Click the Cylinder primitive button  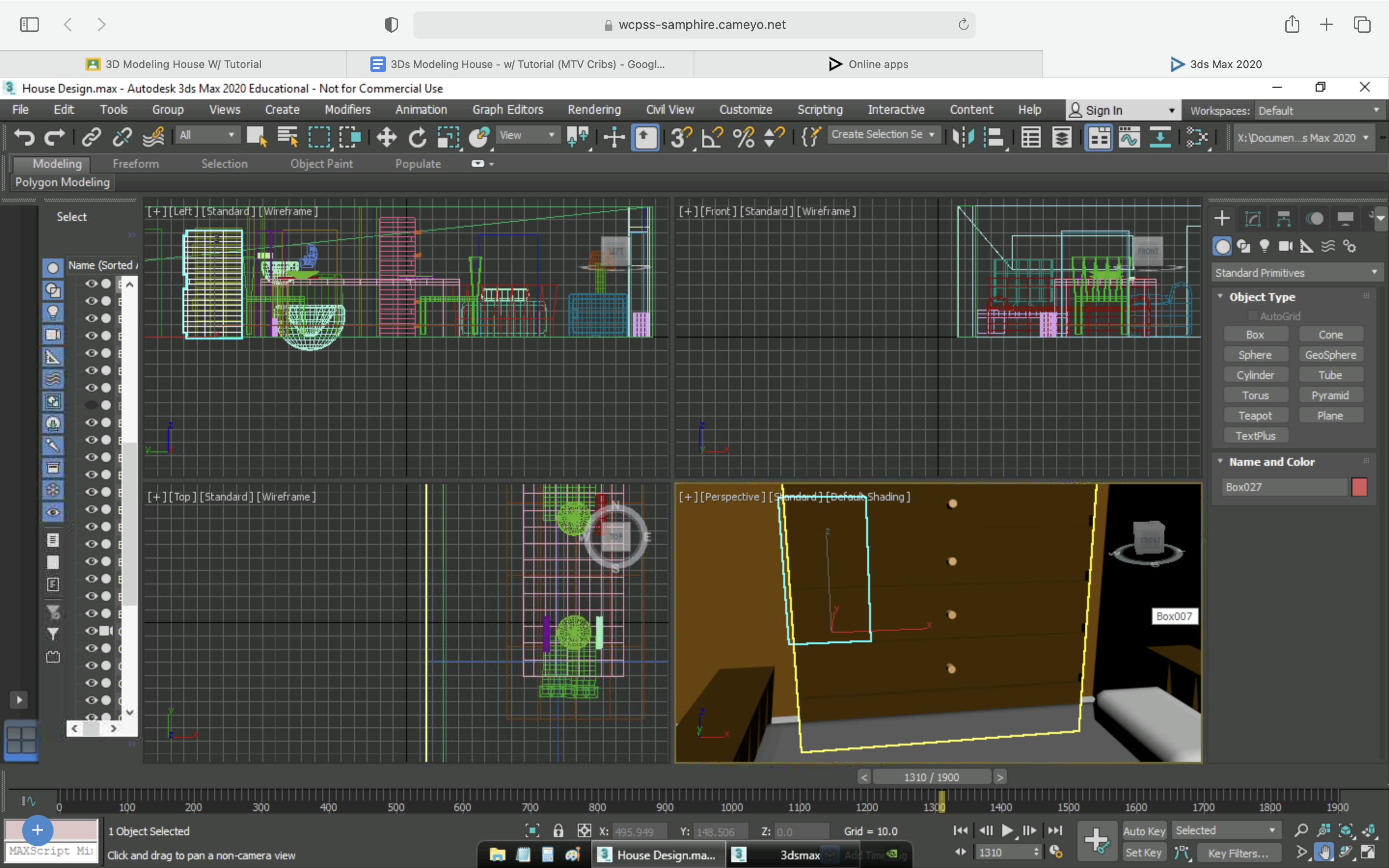(x=1255, y=374)
